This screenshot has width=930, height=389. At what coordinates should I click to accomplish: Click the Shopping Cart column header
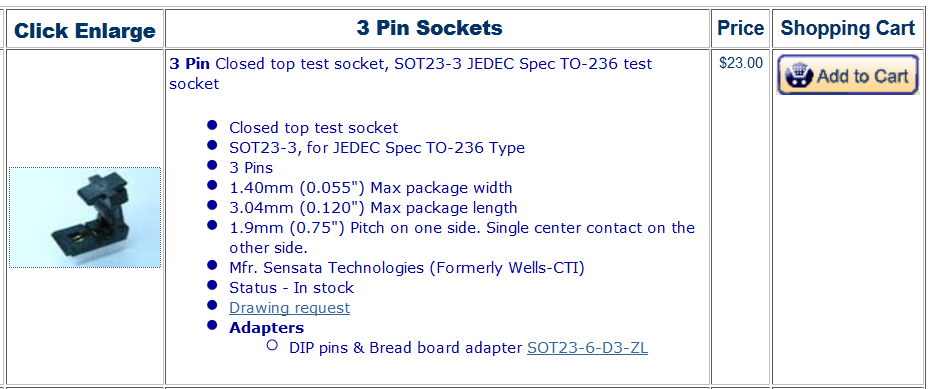[x=848, y=28]
